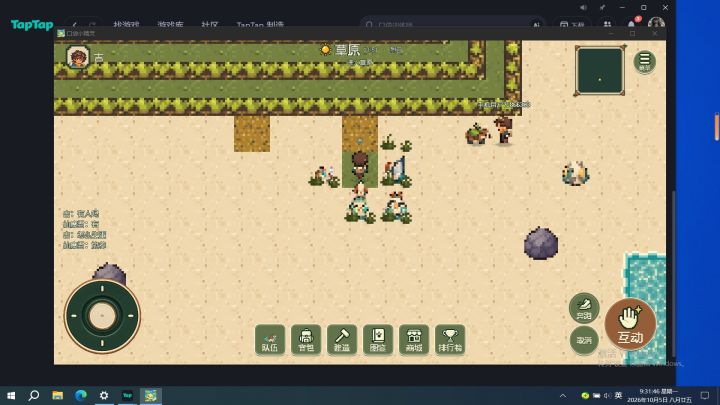The height and width of the screenshot is (405, 720).
Task: Click the NPC trainer with brown hair
Action: click(x=504, y=131)
